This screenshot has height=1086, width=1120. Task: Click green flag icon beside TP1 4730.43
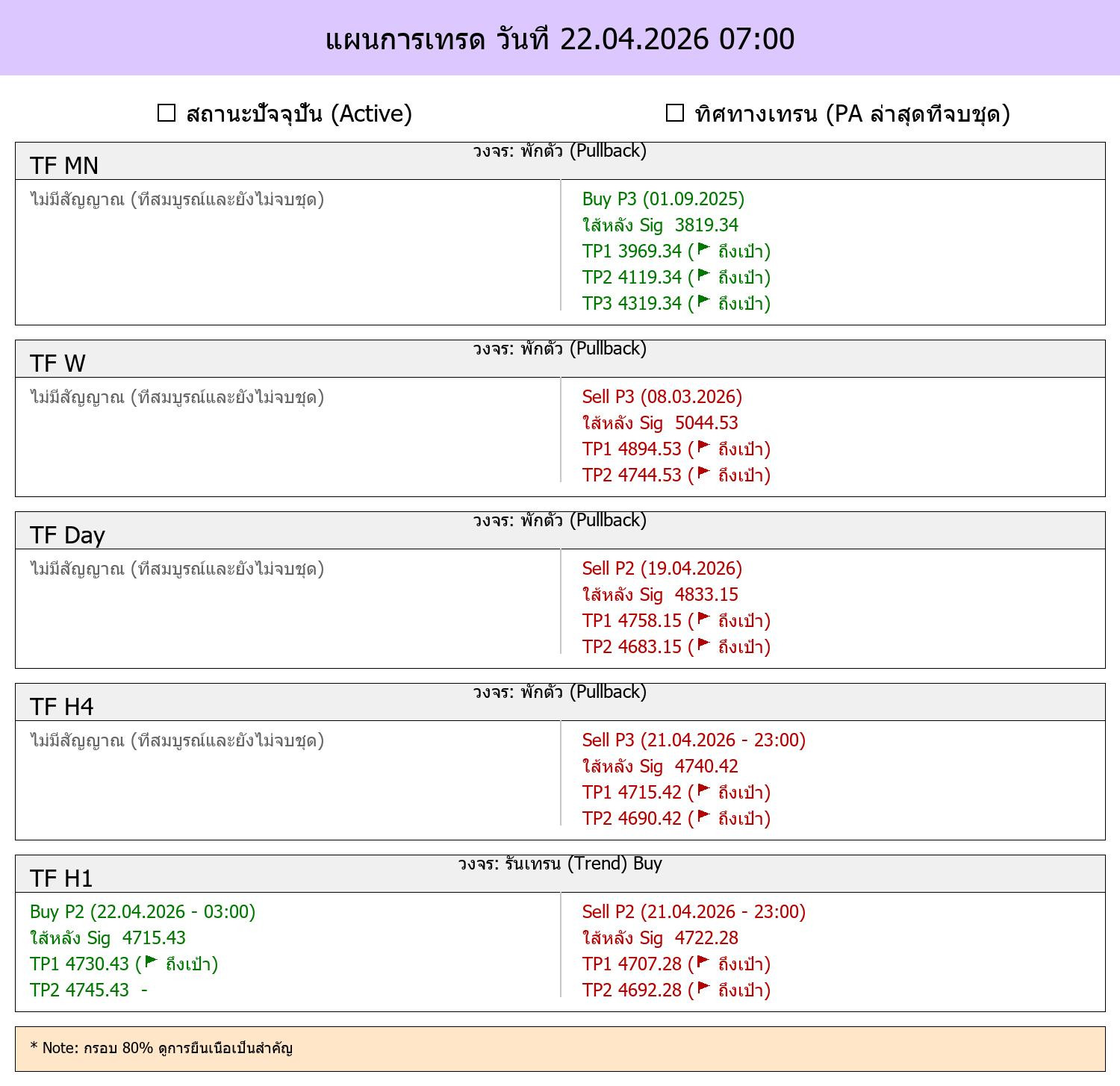[151, 962]
